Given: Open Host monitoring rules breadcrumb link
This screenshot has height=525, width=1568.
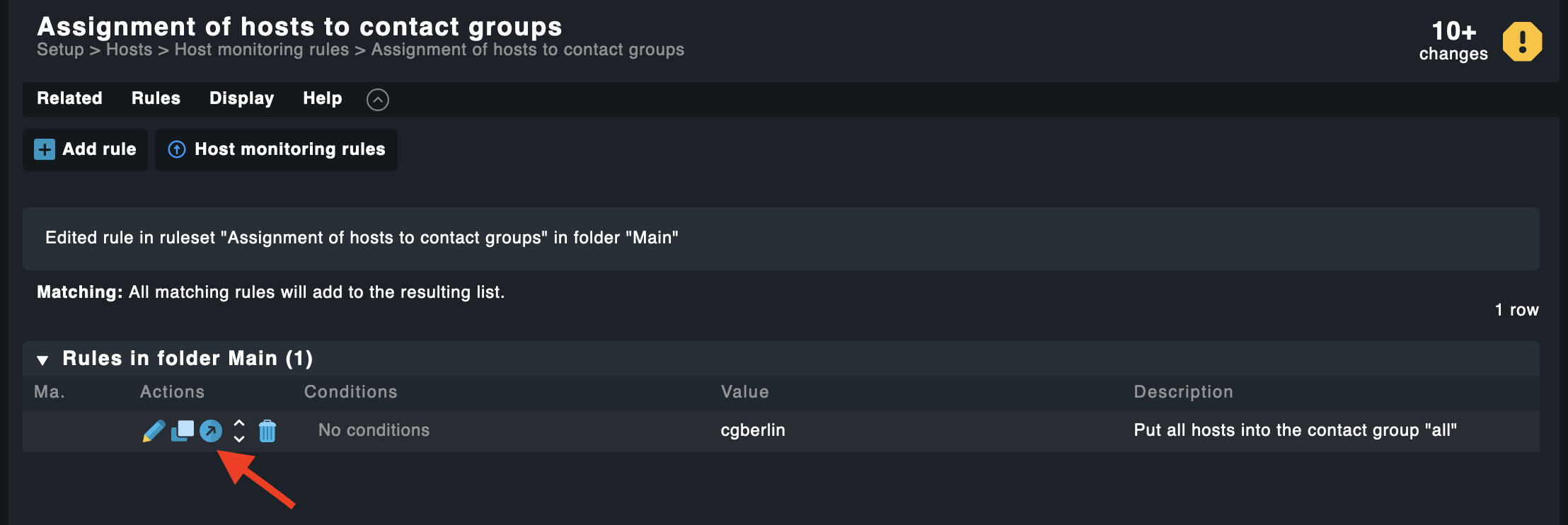Looking at the screenshot, I should coord(262,50).
